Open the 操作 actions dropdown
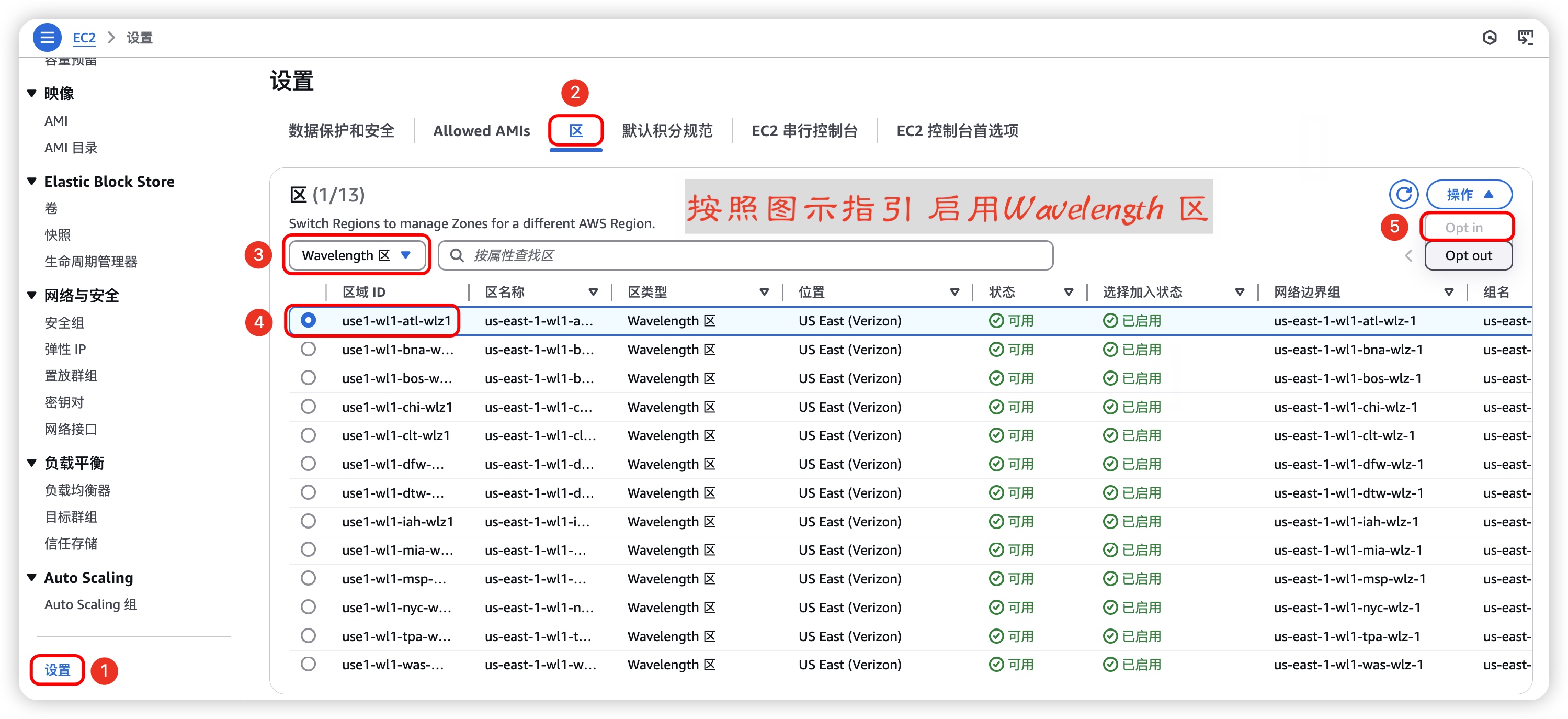The image size is (1568, 719). coord(1469,195)
